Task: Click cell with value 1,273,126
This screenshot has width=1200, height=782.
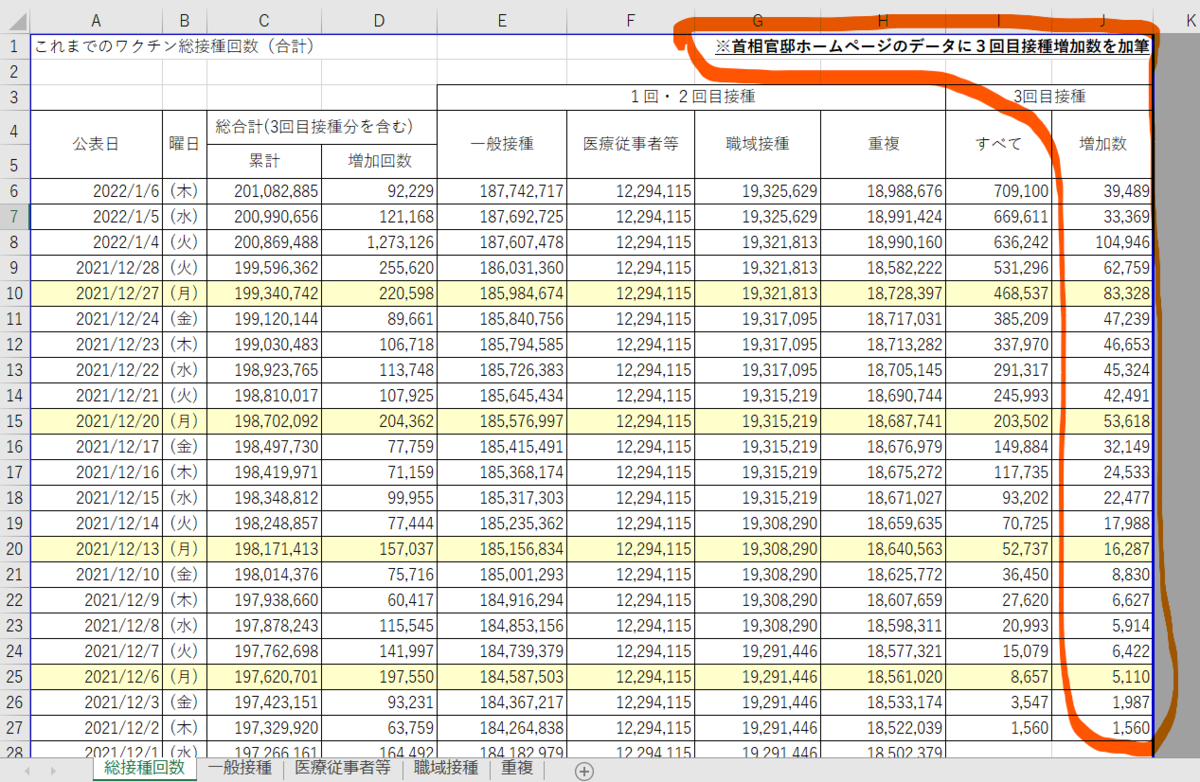Action: click(x=378, y=242)
